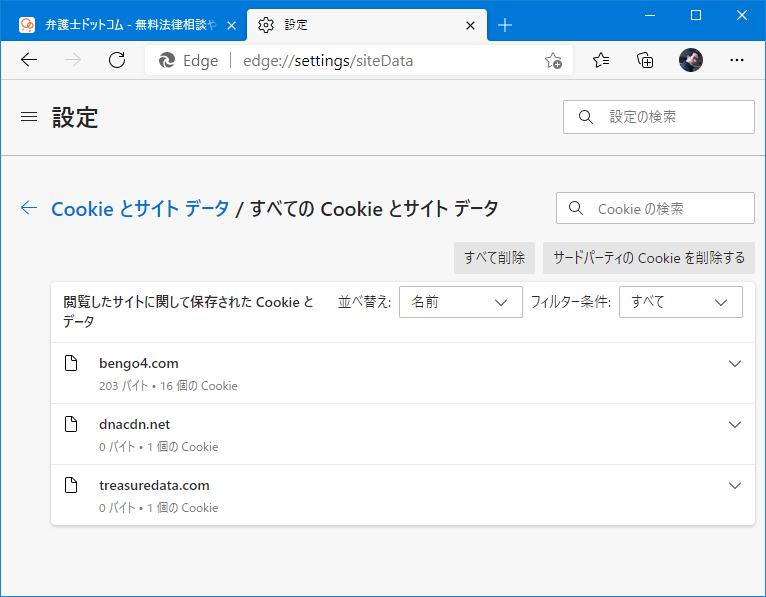Click the magnifier icon in Cookie の検索 box
This screenshot has height=597, width=766.
(576, 208)
